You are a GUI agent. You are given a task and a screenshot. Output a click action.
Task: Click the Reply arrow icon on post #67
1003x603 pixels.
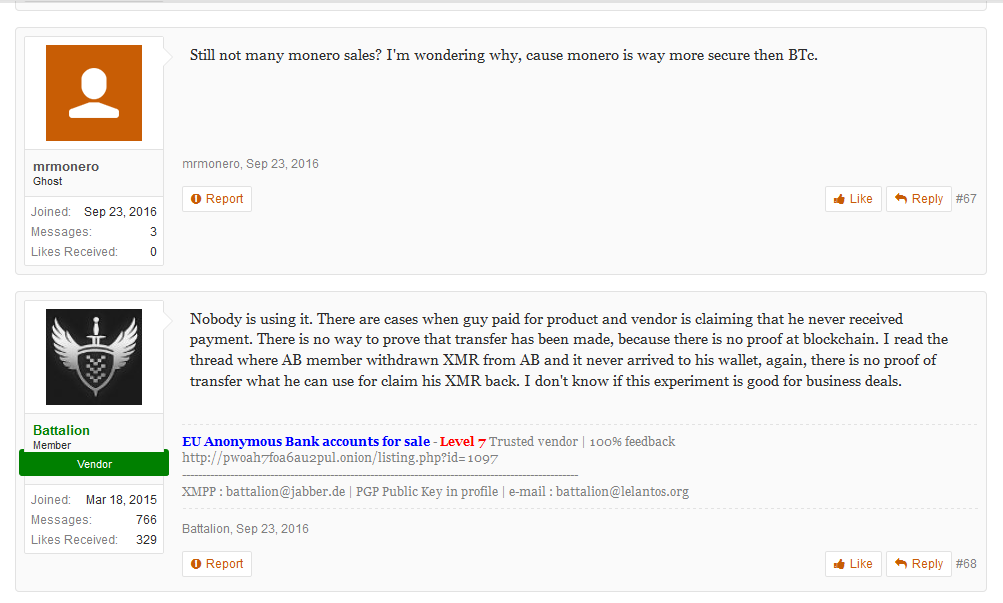click(901, 198)
